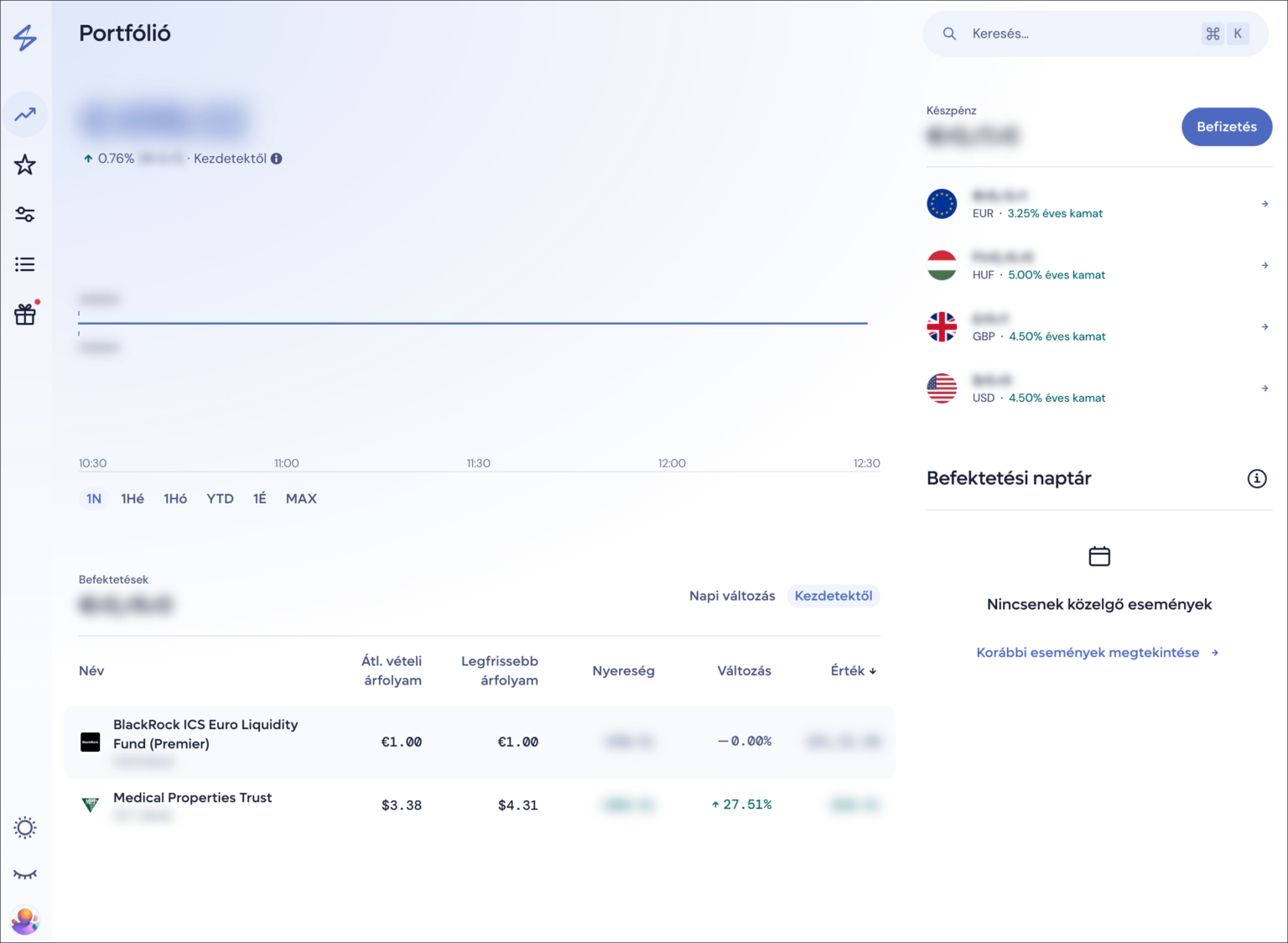Expand the HUF cash account arrow
1288x943 pixels.
point(1265,265)
